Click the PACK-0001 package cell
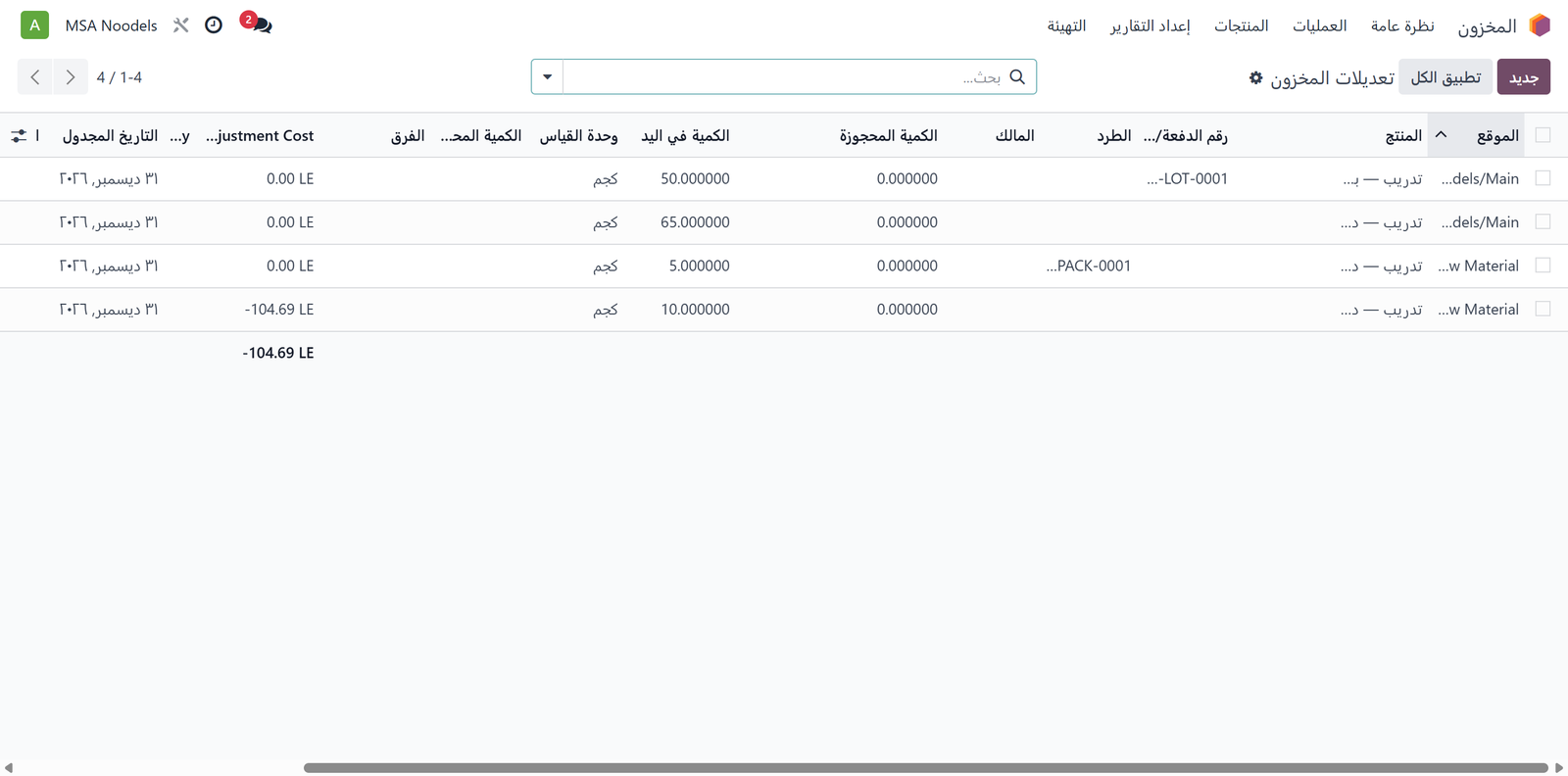Screen dimensions: 1568x776 (x=1089, y=266)
